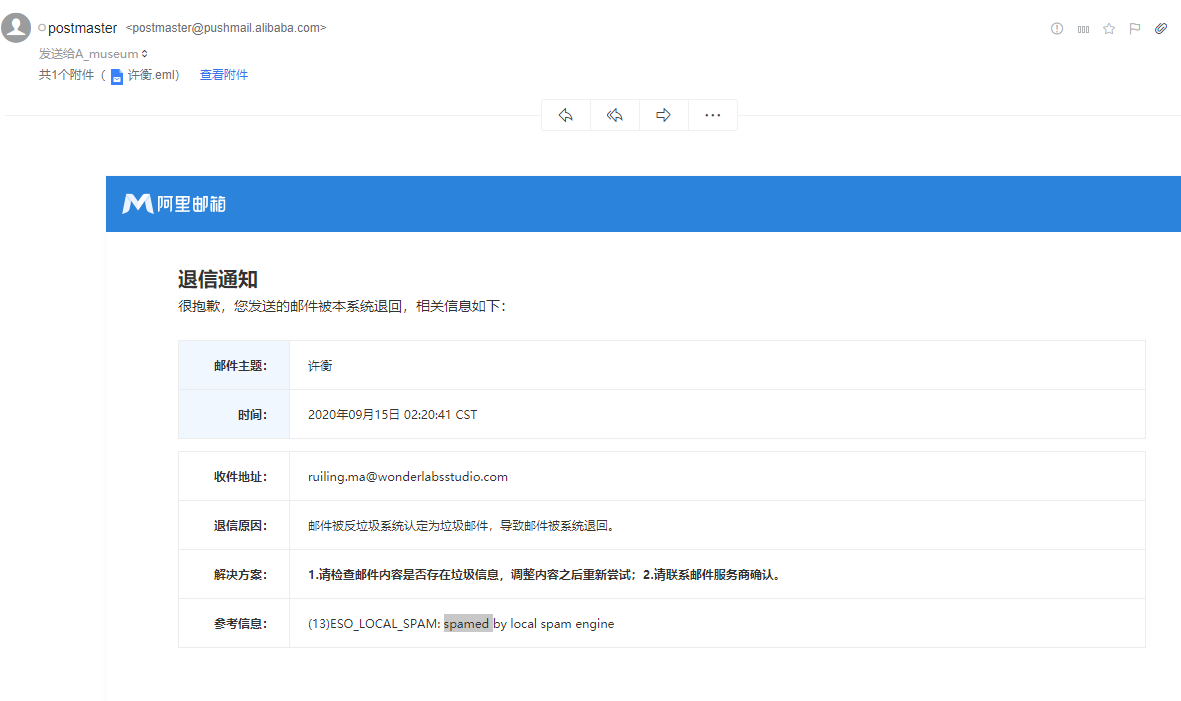Click the postmaster sender avatar

(16, 28)
